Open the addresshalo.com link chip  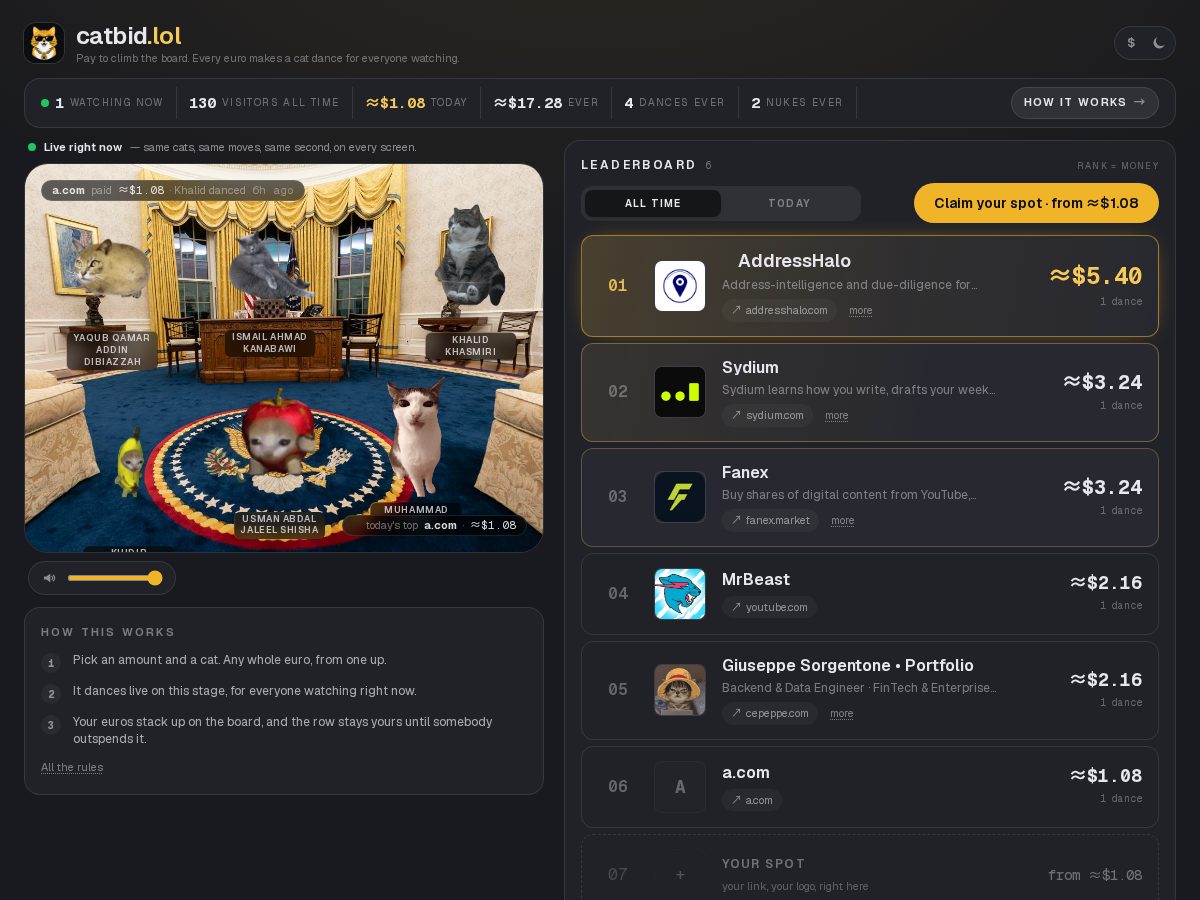[779, 310]
